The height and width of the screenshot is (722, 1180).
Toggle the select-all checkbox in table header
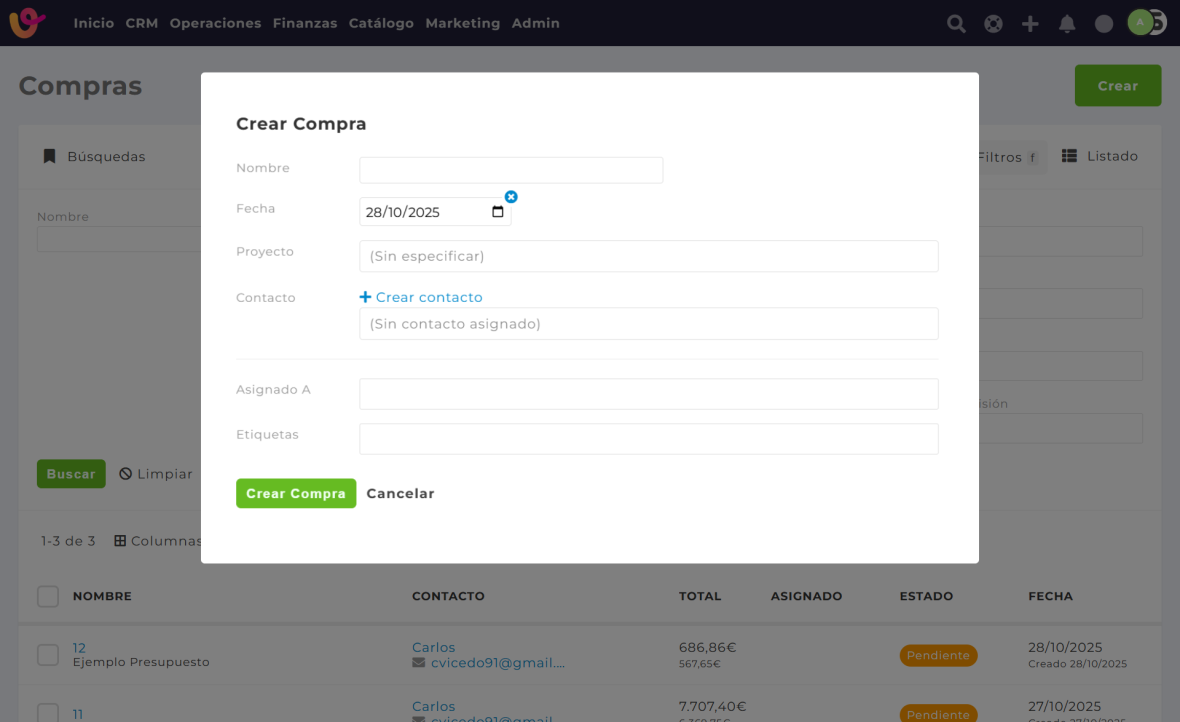point(48,596)
